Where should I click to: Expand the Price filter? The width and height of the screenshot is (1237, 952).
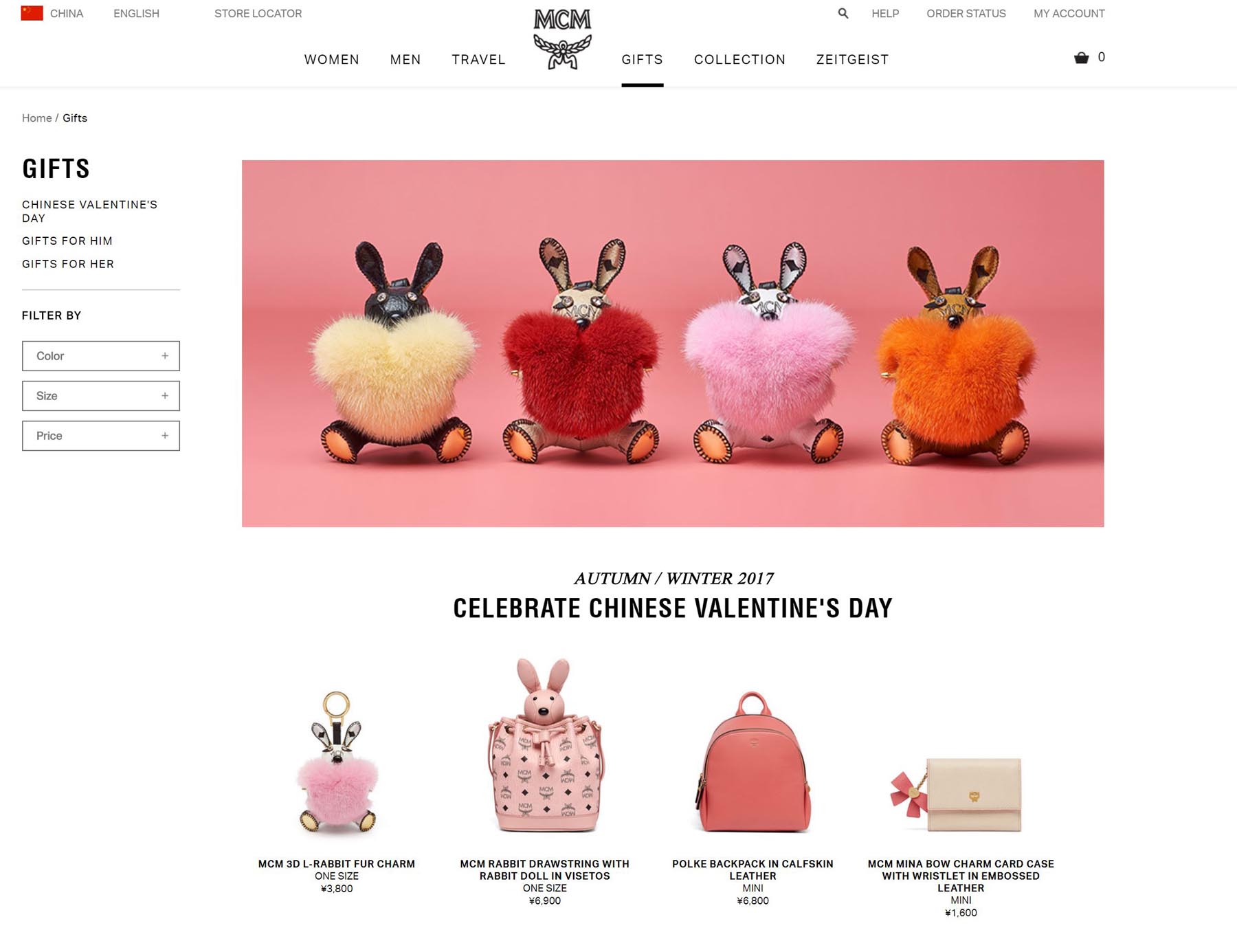pos(101,436)
